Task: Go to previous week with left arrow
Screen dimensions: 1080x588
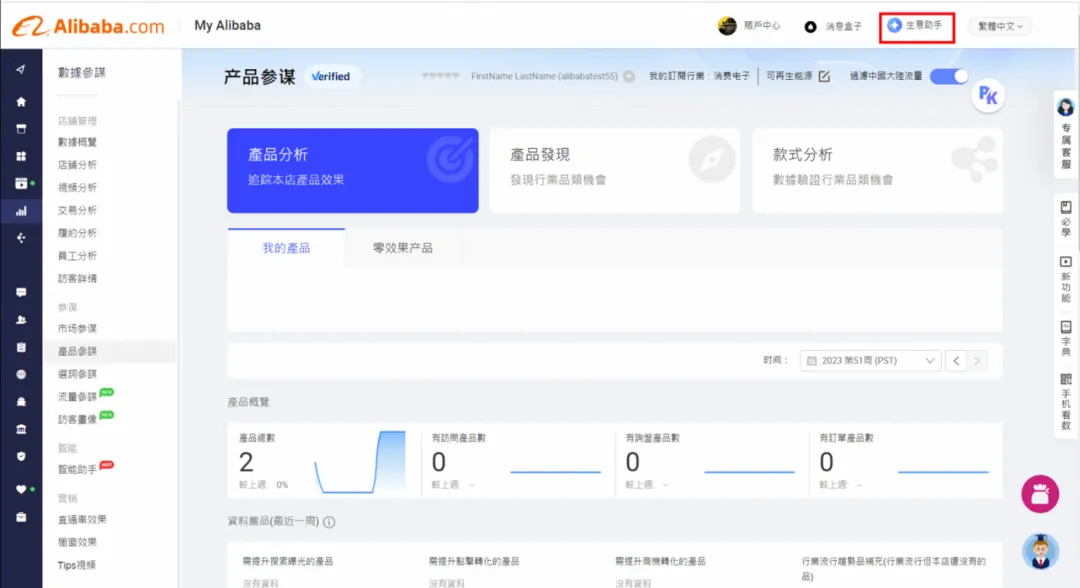Action: tap(956, 361)
